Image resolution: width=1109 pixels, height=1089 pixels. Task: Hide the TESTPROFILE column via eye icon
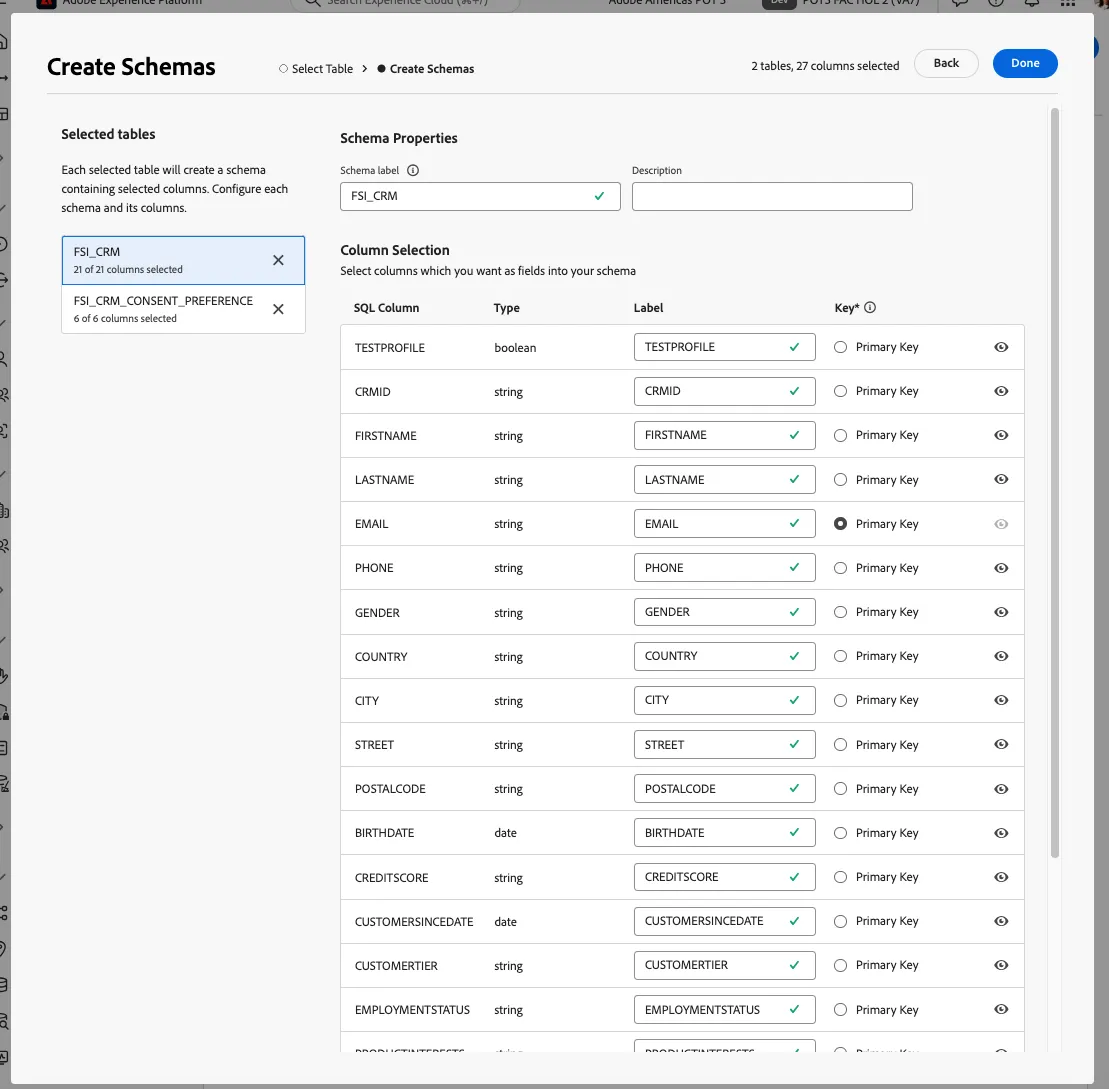1001,347
